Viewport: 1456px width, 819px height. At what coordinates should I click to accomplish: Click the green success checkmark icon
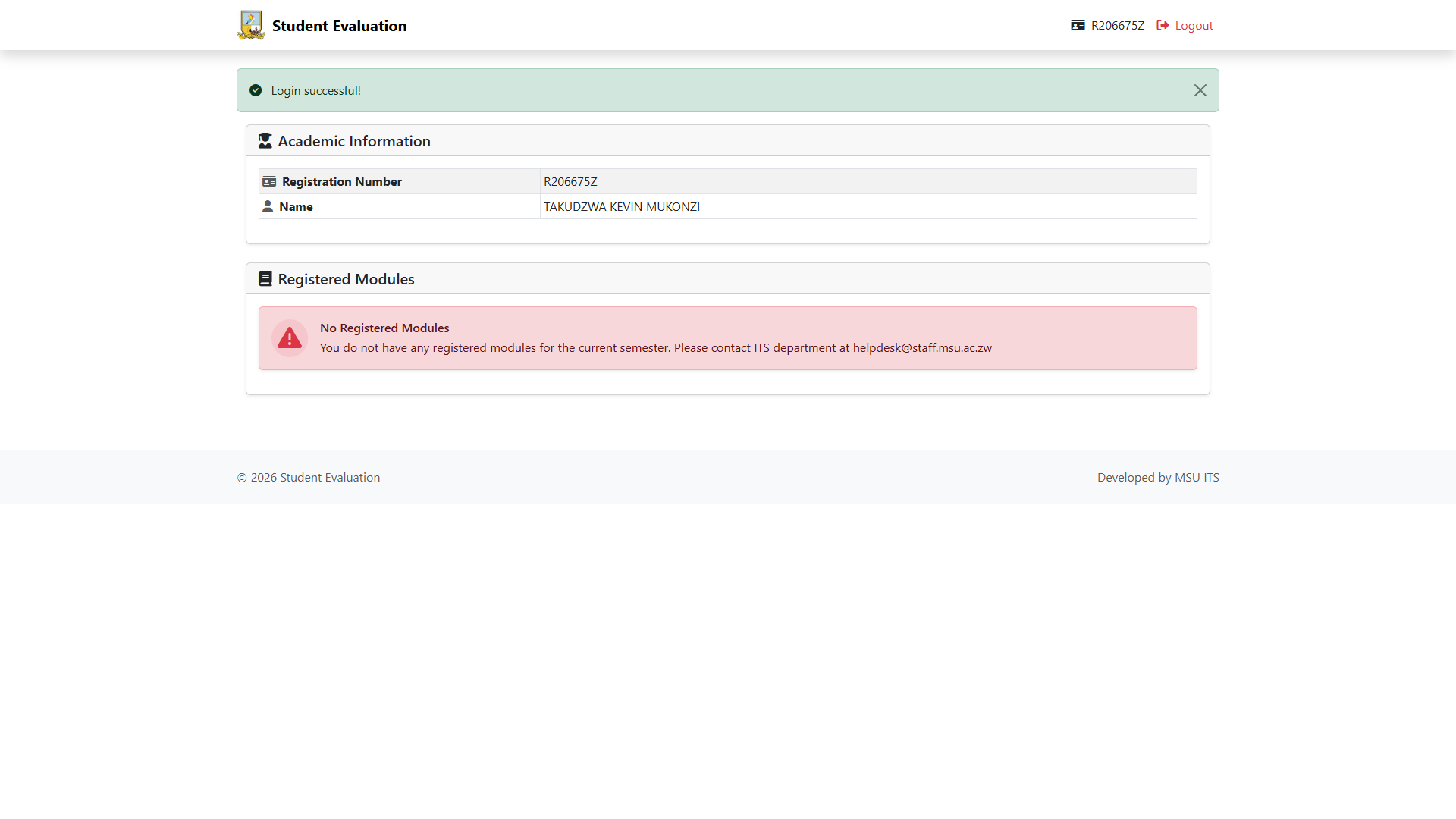click(256, 90)
